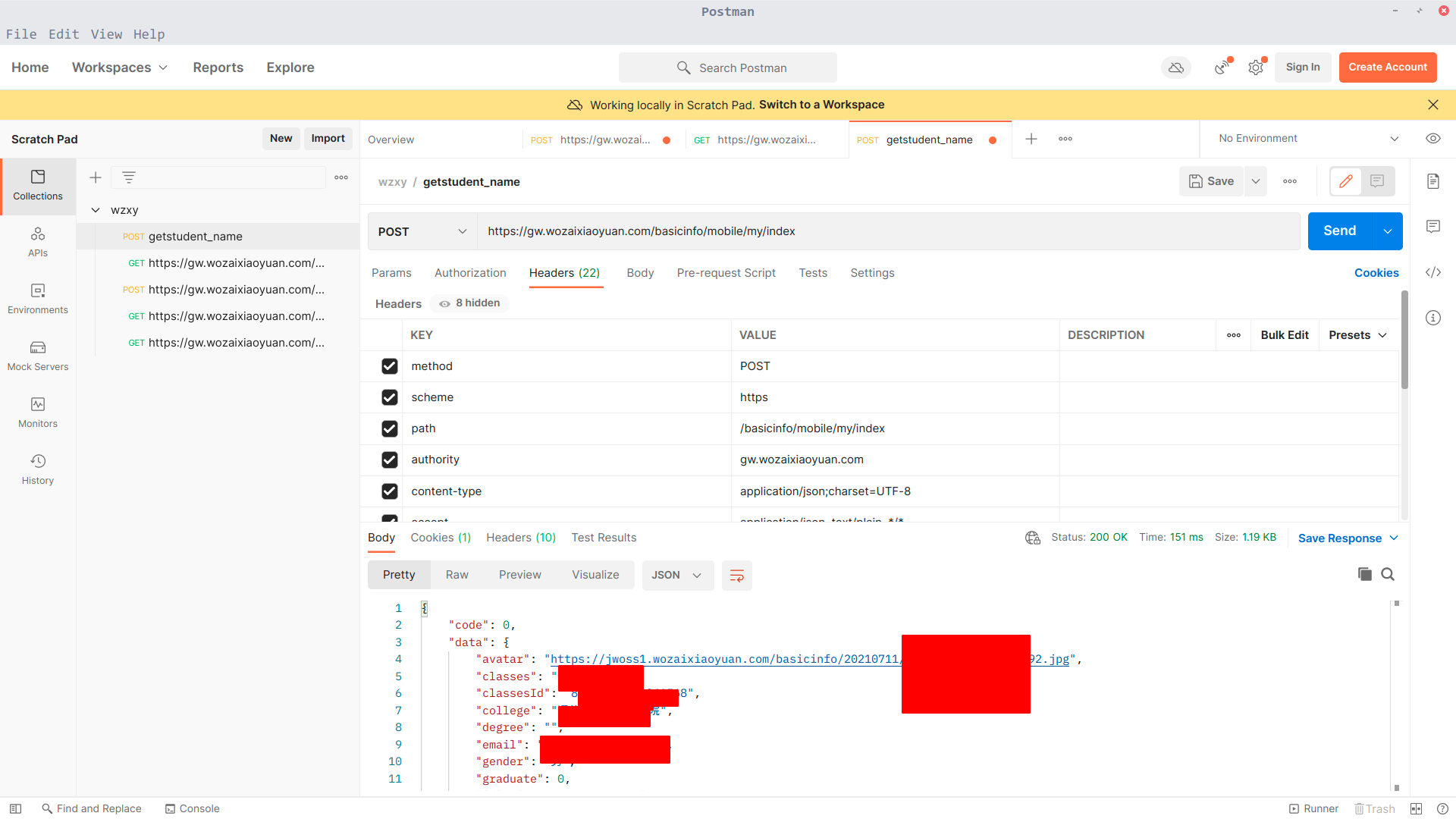
Task: Switch to the Pre-request Script tab
Action: pos(726,273)
